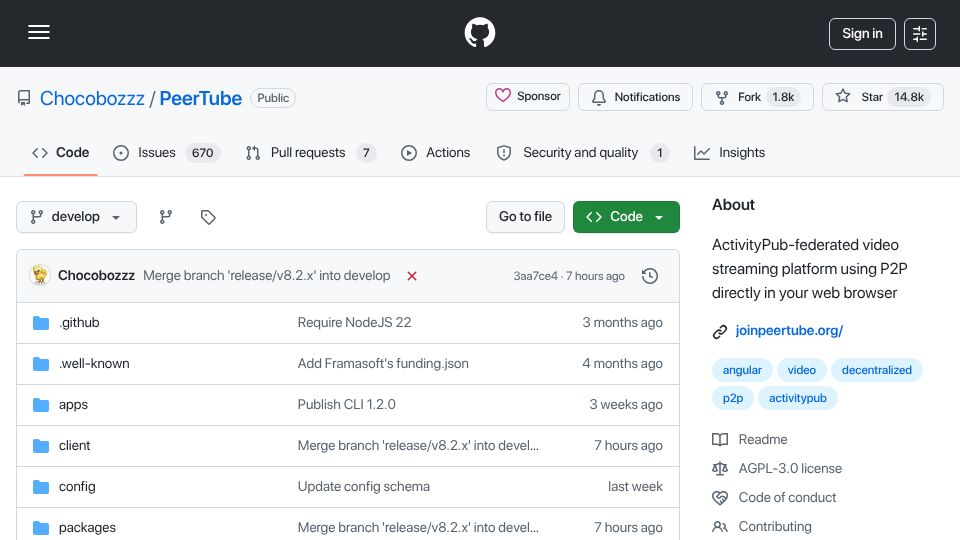Click the Sponsor heart button
Viewport: 960px width, 540px height.
528,97
